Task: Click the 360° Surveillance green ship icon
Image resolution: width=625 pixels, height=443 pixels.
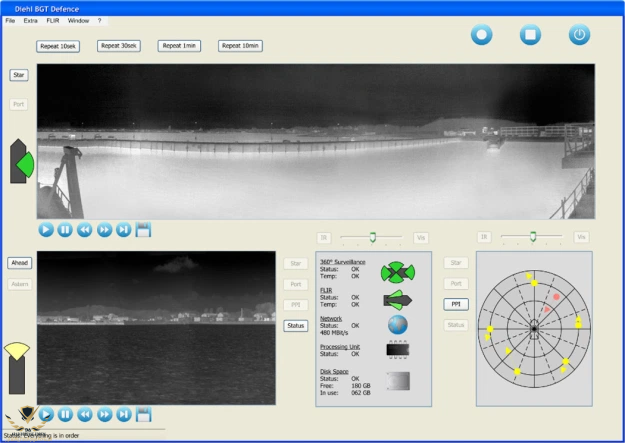Action: (398, 272)
